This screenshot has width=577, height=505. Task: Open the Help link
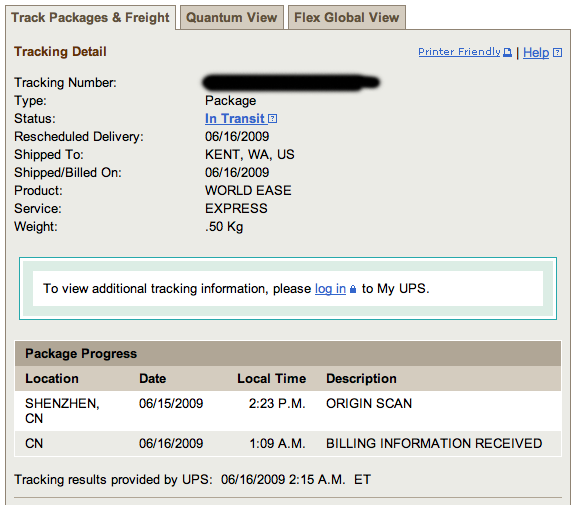coord(536,53)
